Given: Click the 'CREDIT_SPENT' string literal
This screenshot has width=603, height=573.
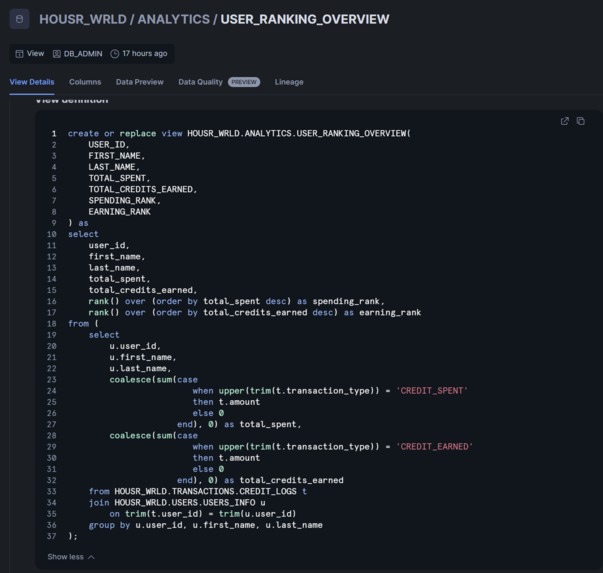Looking at the screenshot, I should (x=432, y=391).
